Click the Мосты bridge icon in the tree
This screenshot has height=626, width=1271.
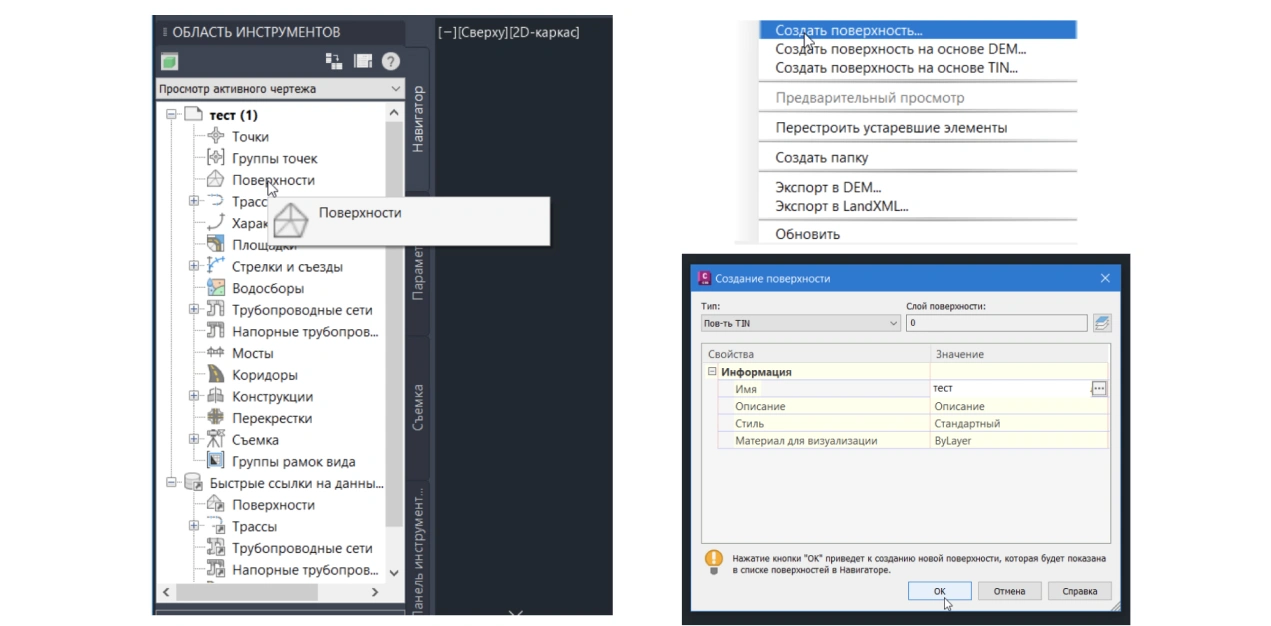215,353
